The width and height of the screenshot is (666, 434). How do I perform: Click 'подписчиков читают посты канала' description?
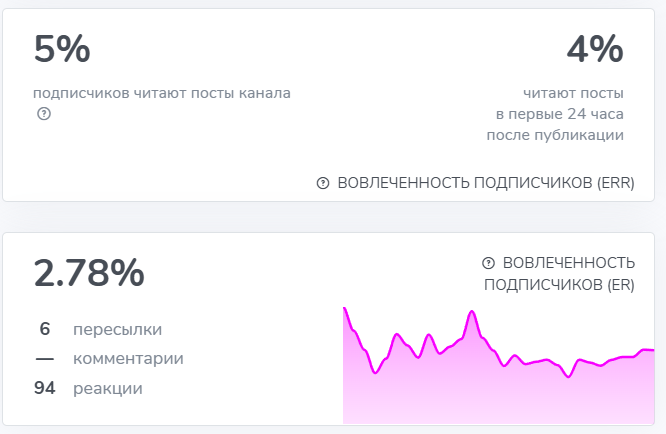pos(162,93)
